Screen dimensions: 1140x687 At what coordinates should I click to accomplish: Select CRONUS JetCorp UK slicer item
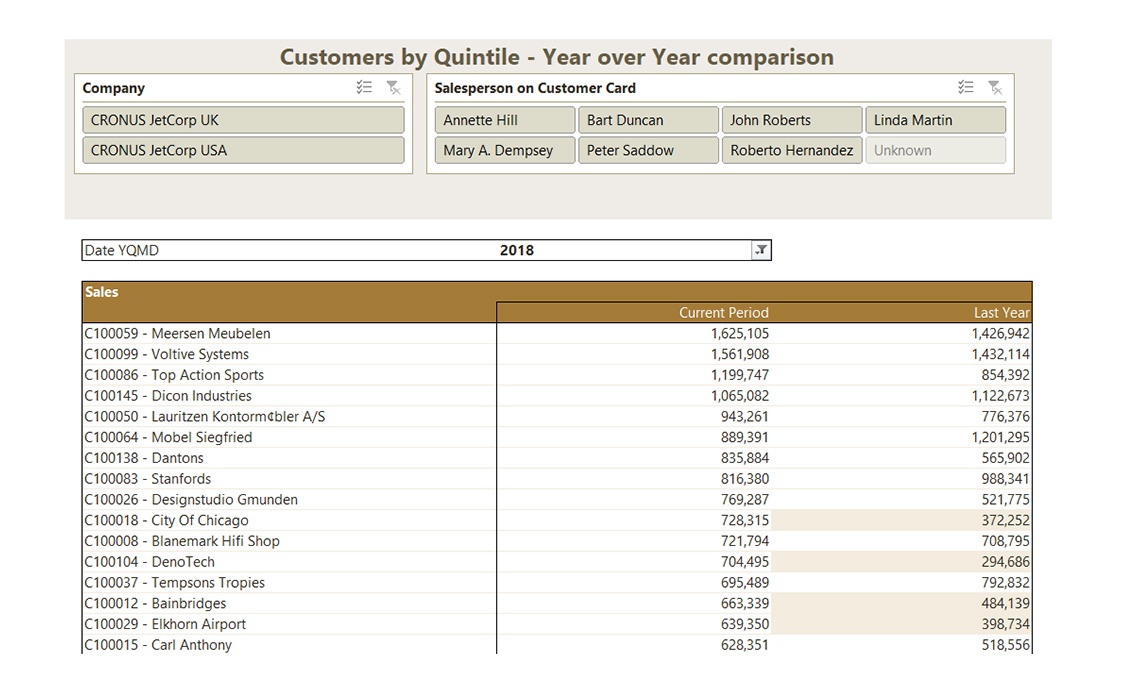point(244,120)
